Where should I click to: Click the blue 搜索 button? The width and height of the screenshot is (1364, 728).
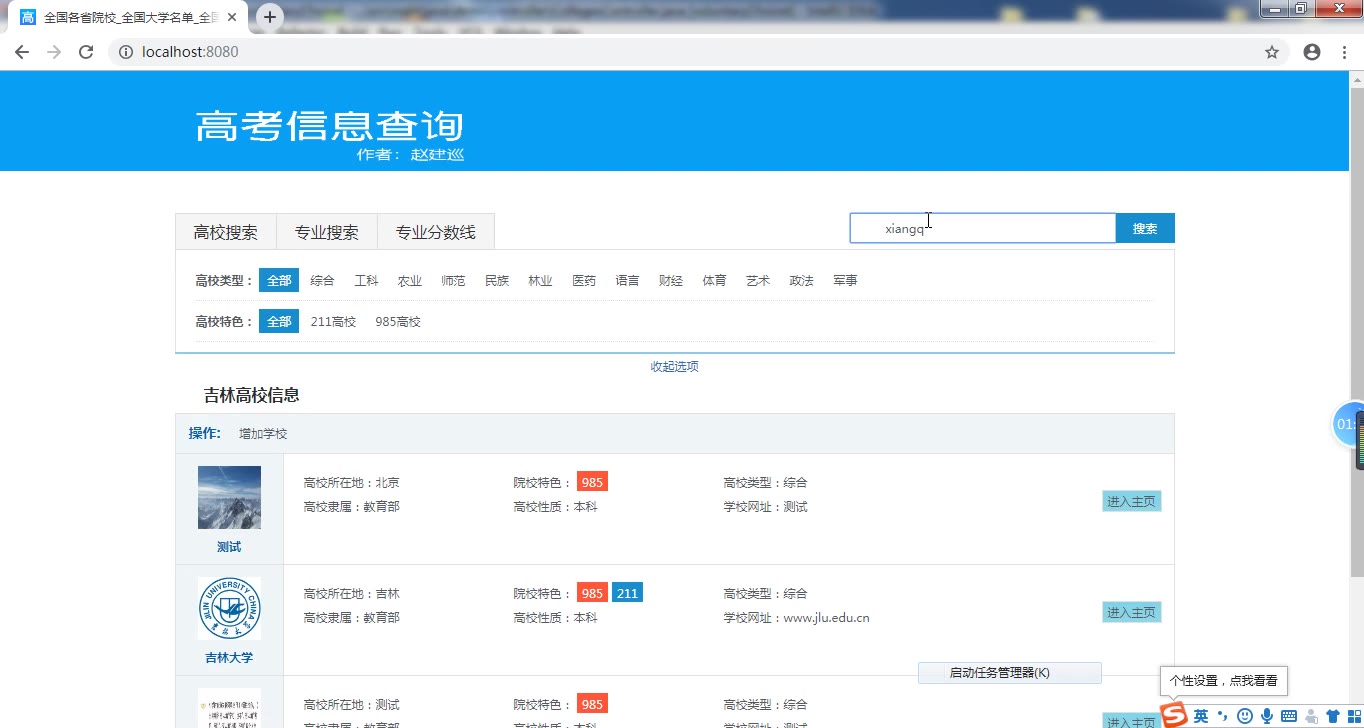(x=1145, y=229)
